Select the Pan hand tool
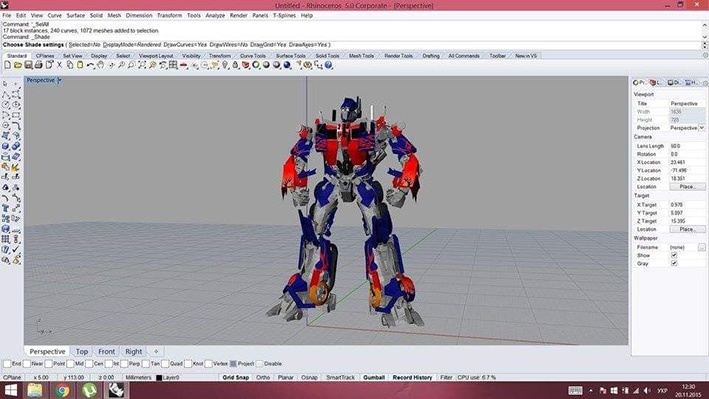Screen dimensions: 709x399 click(100, 65)
